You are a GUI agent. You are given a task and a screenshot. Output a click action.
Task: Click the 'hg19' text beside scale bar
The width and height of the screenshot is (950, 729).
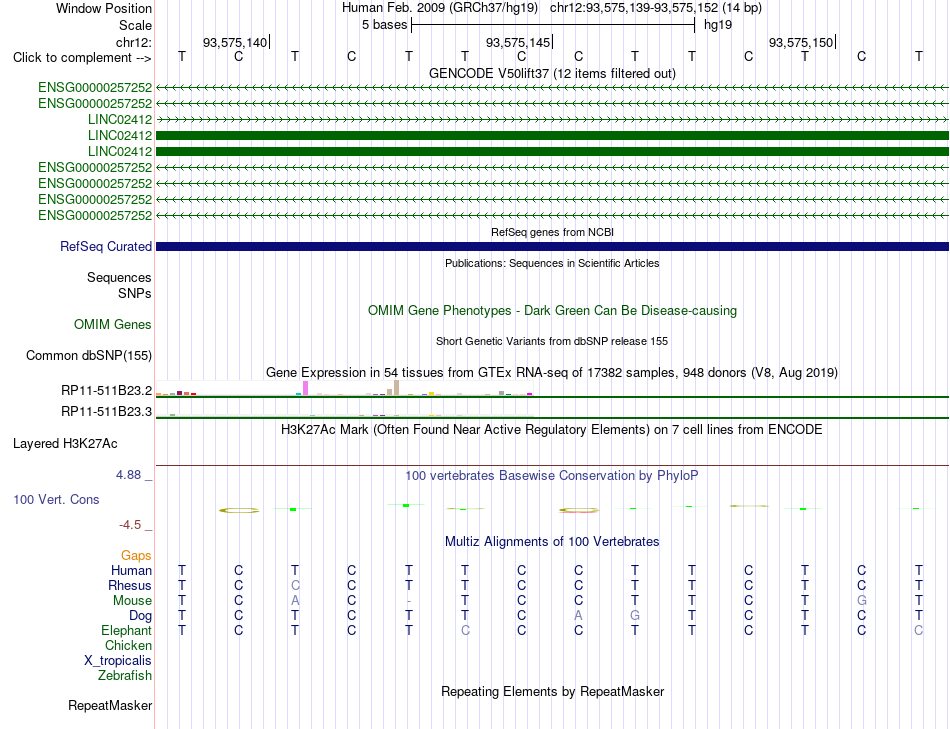(718, 25)
